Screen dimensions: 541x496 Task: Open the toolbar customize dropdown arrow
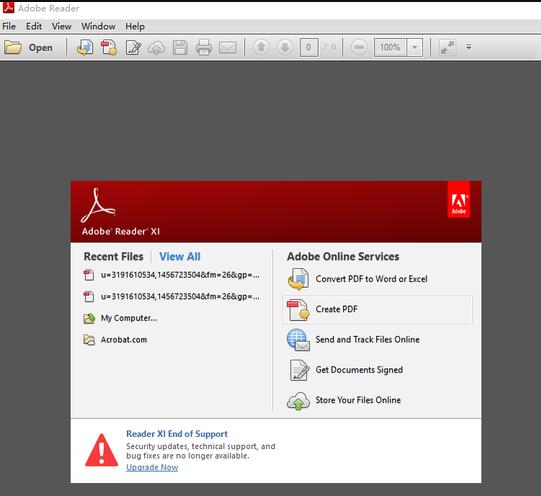469,47
